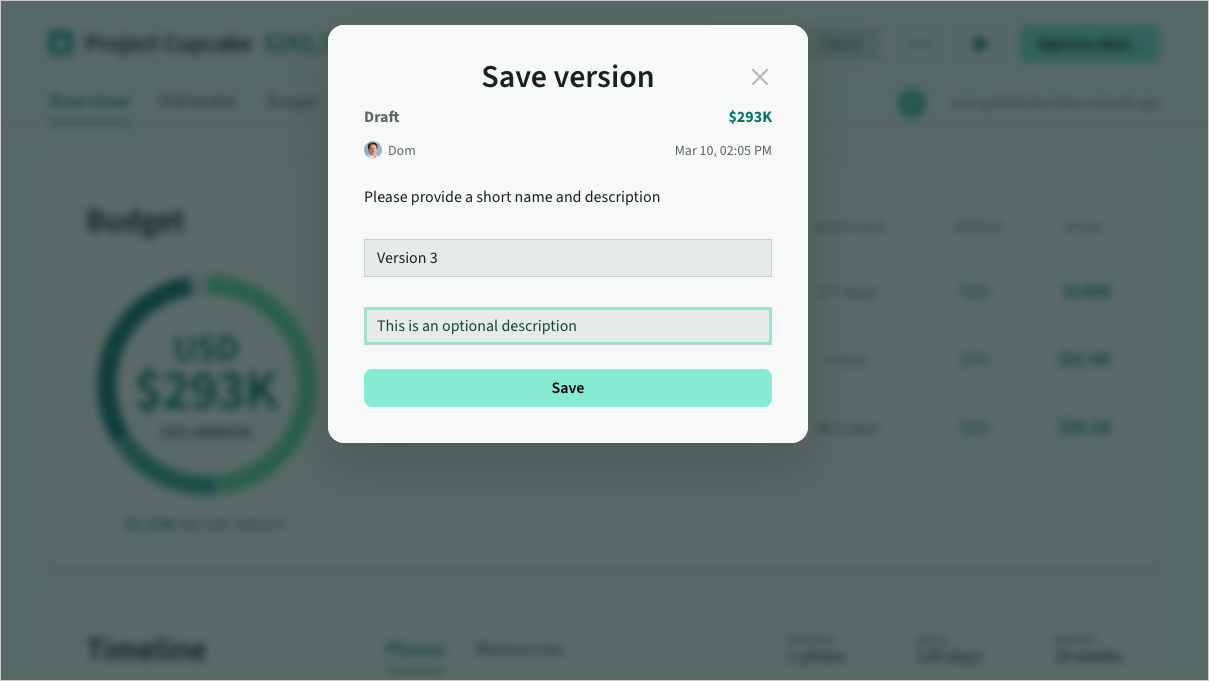Select the Phases tab in Timeline
Screen dimensions: 1209x681
click(x=415, y=649)
